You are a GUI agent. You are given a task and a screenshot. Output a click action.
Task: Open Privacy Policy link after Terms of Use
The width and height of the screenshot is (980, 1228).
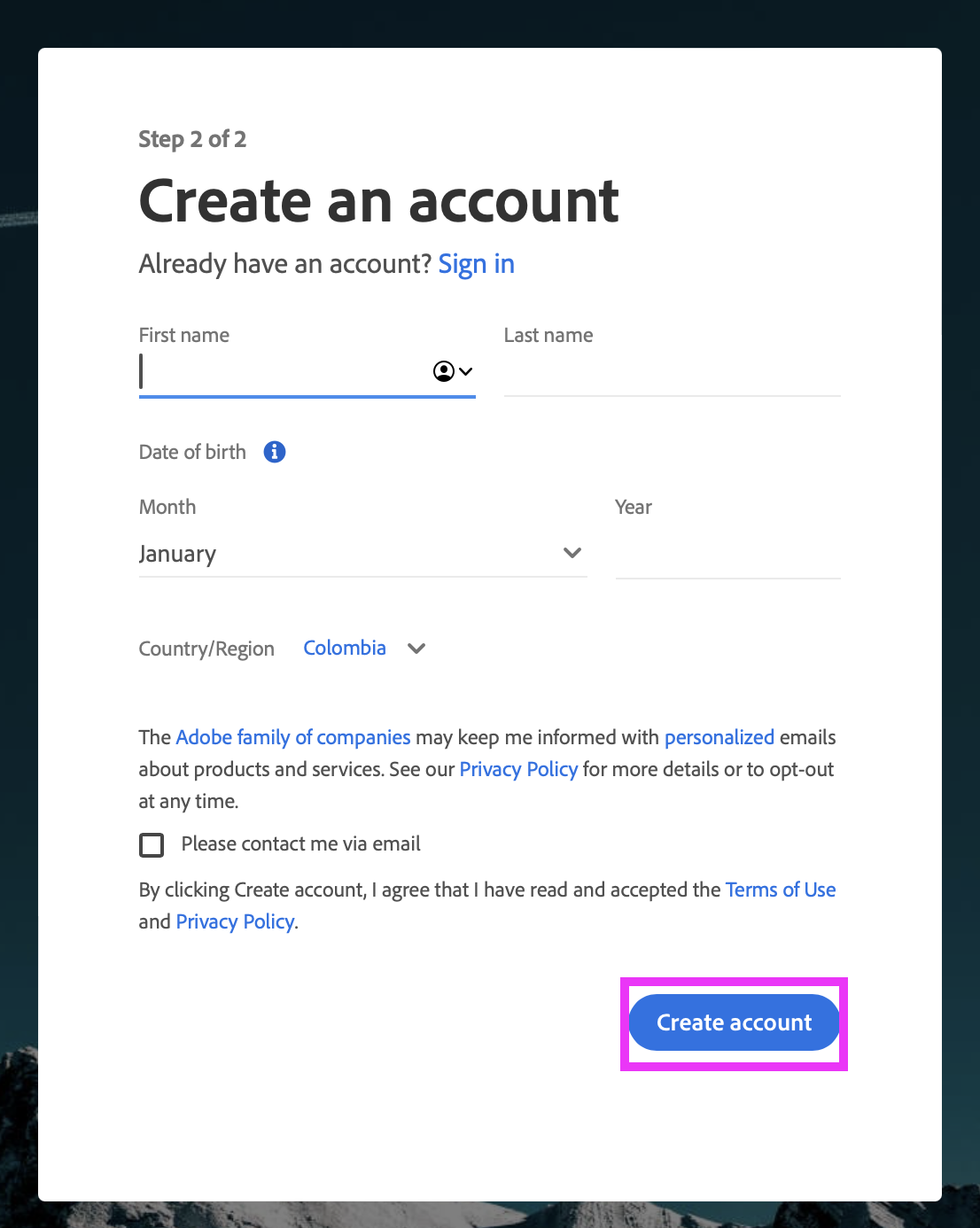click(x=235, y=921)
